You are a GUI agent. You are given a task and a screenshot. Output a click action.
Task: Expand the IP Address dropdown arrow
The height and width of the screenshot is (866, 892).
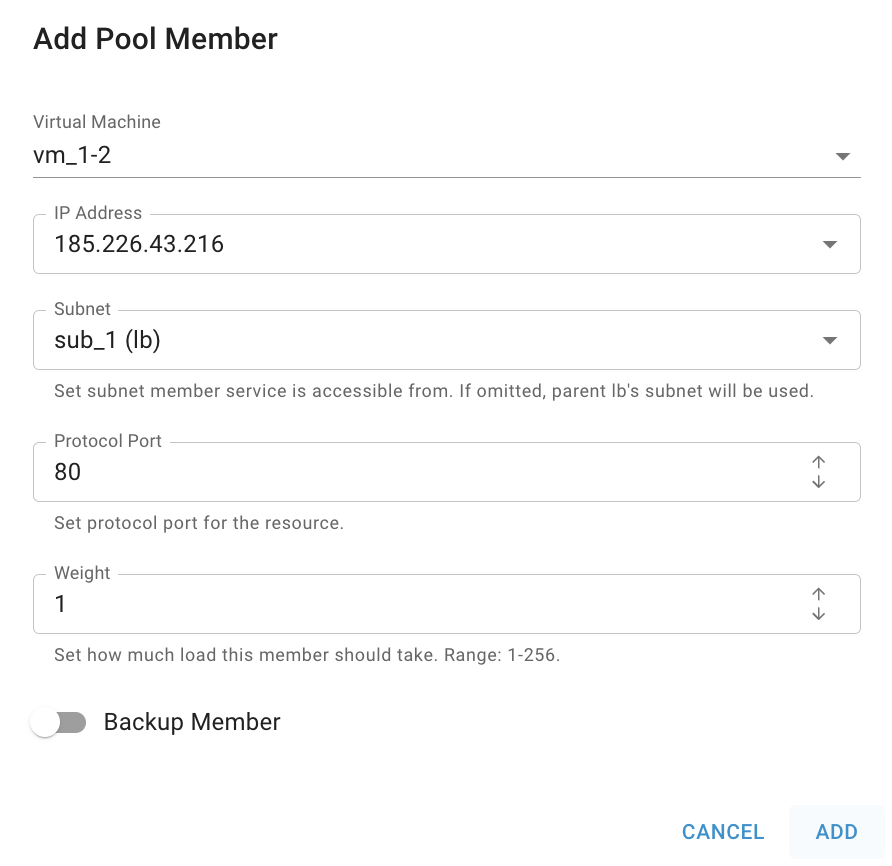(830, 244)
